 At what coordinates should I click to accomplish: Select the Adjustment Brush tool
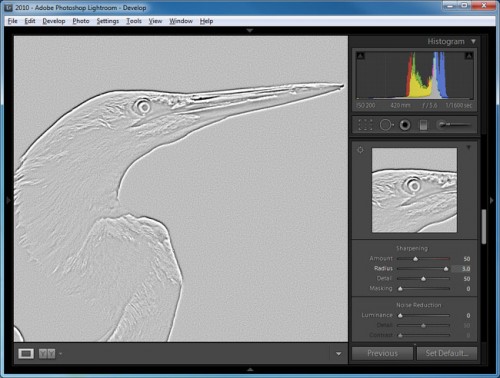[x=454, y=125]
